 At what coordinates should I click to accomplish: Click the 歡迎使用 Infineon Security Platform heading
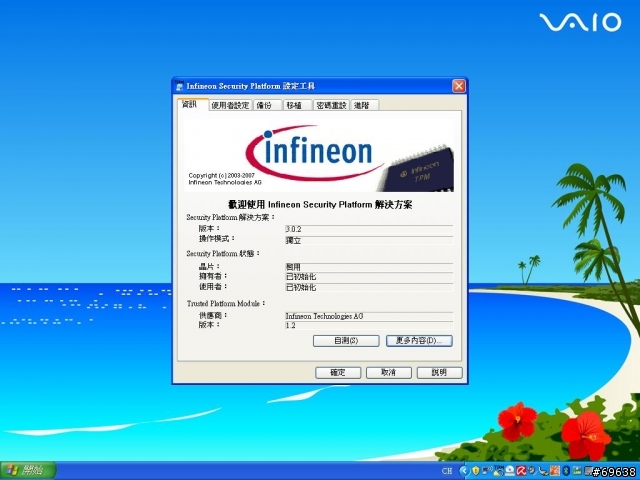pyautogui.click(x=320, y=204)
